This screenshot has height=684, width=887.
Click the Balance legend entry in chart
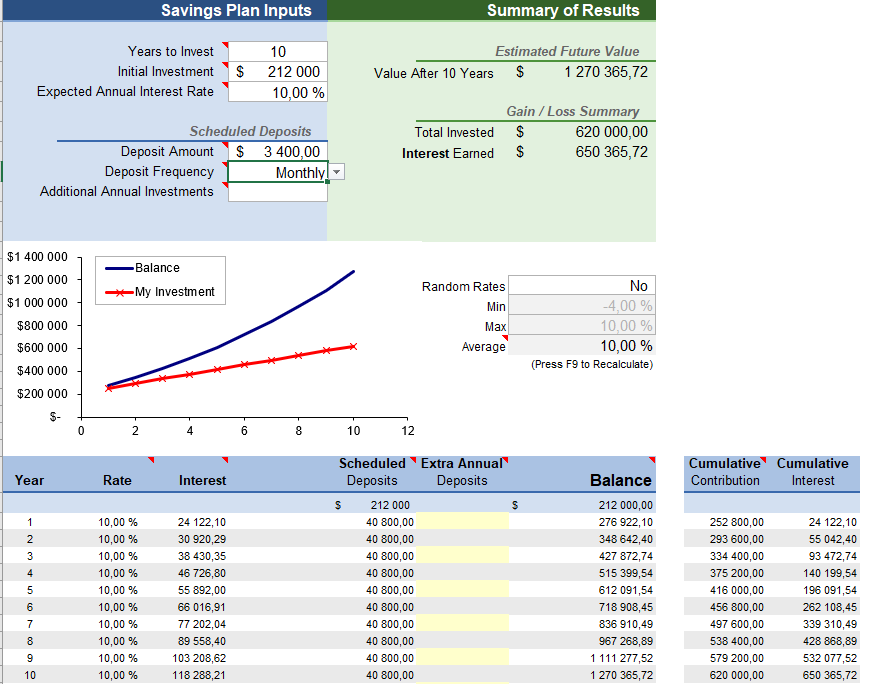tap(157, 268)
